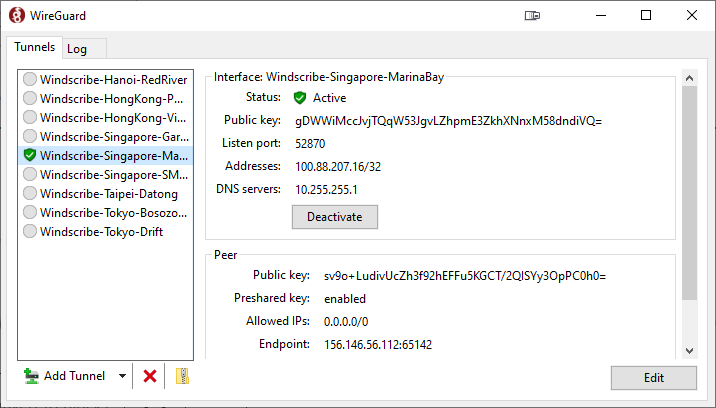Image resolution: width=716 pixels, height=408 pixels.
Task: Select the Windscribe-Singapore-Ma... tunnel
Action: pyautogui.click(x=105, y=155)
